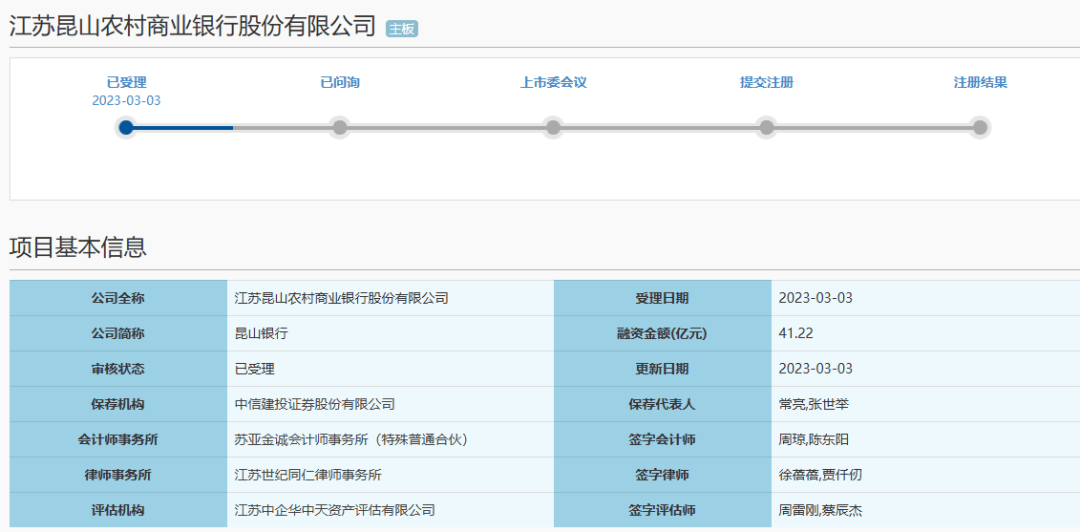
Task: Click the company full name value in table
Action: pyautogui.click(x=342, y=298)
